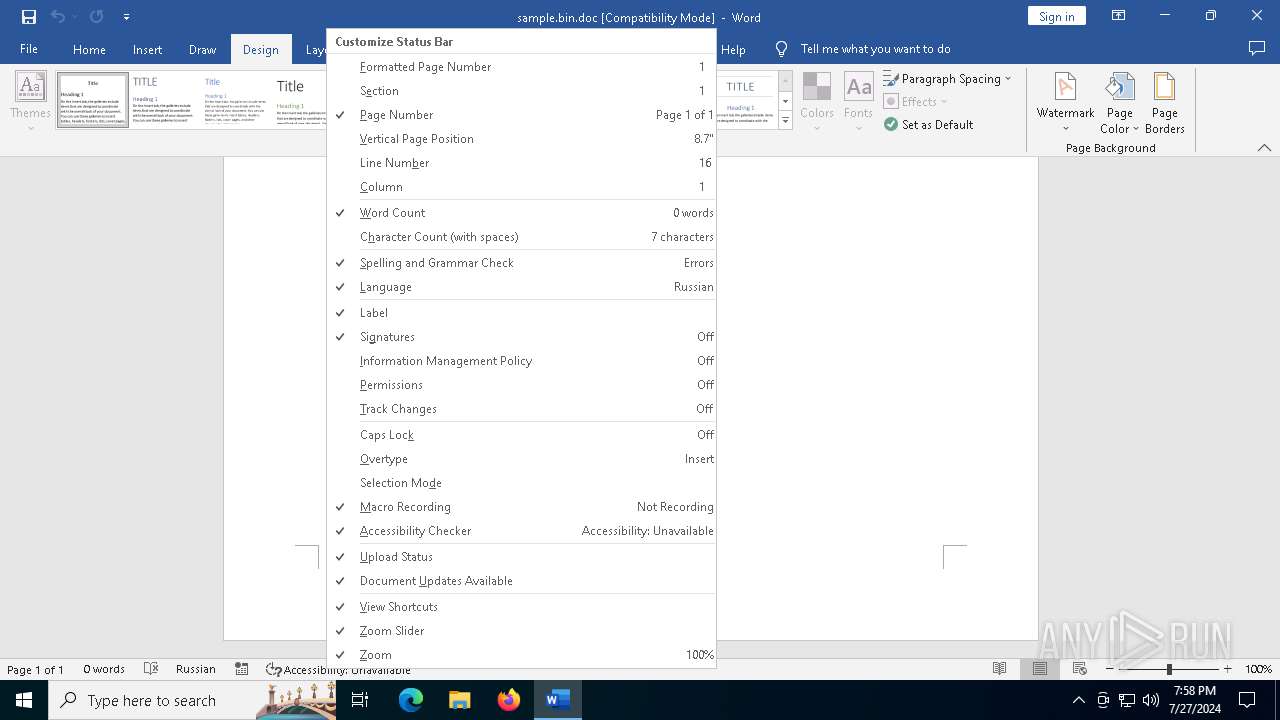Open the File tab

tap(29, 49)
